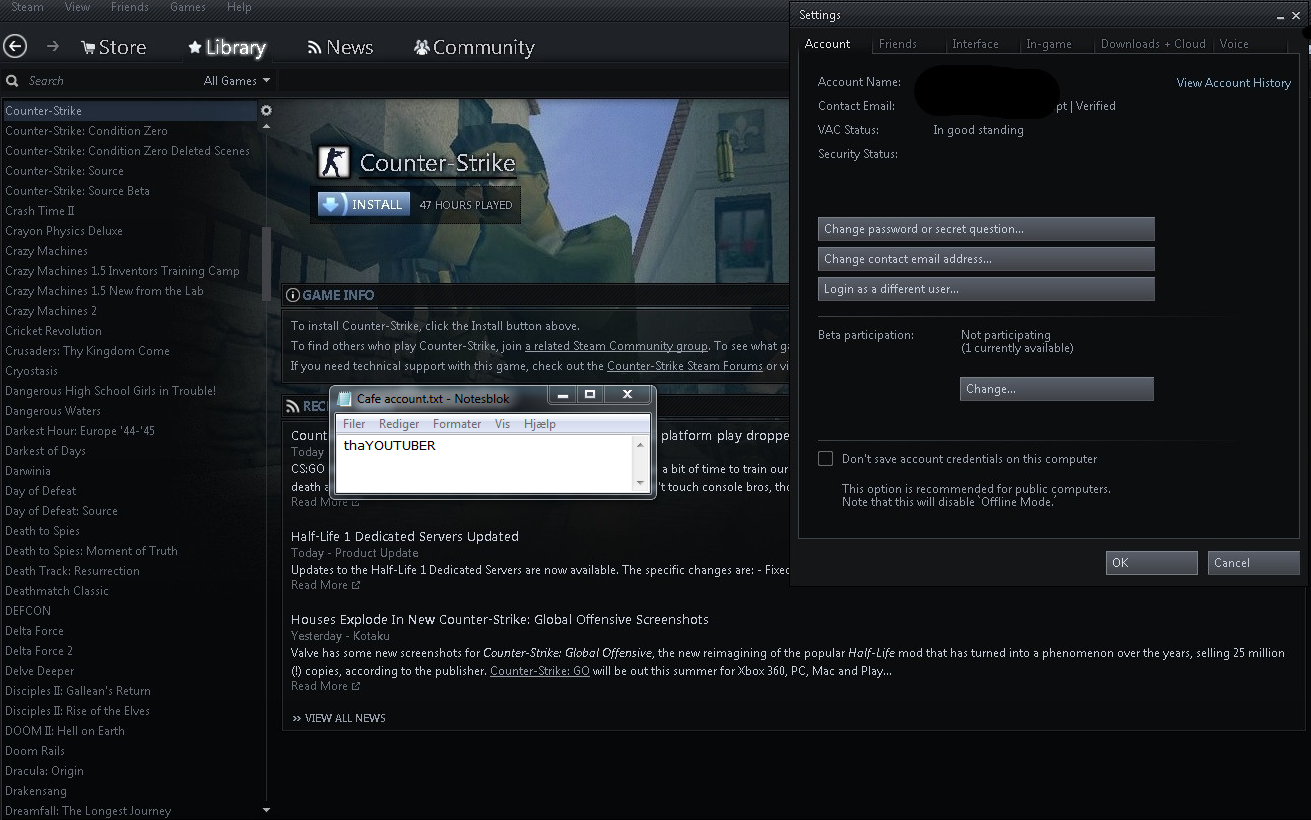Click the RSS icon beside recent news
The height and width of the screenshot is (820, 1311).
click(x=293, y=406)
